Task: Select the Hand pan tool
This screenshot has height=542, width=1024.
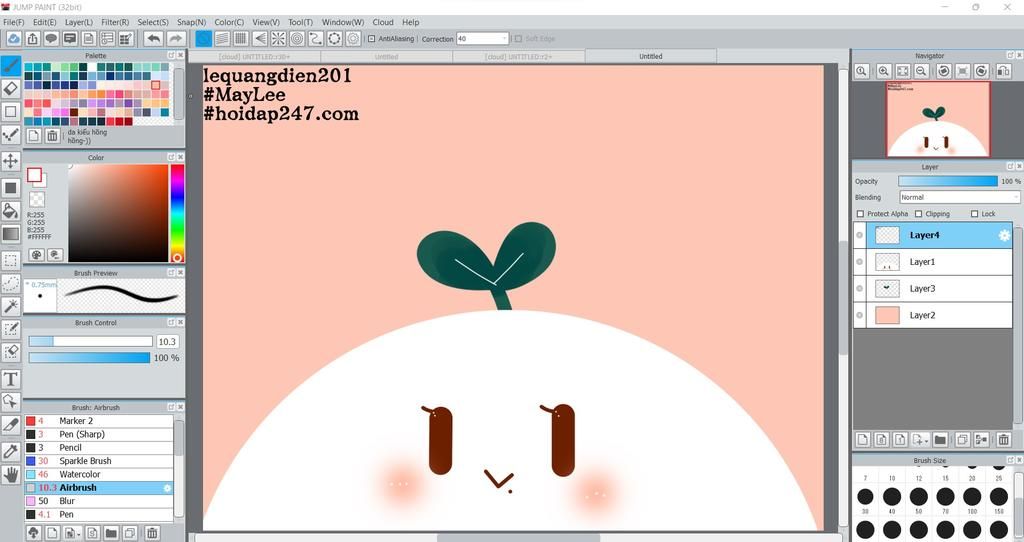Action: 10,474
